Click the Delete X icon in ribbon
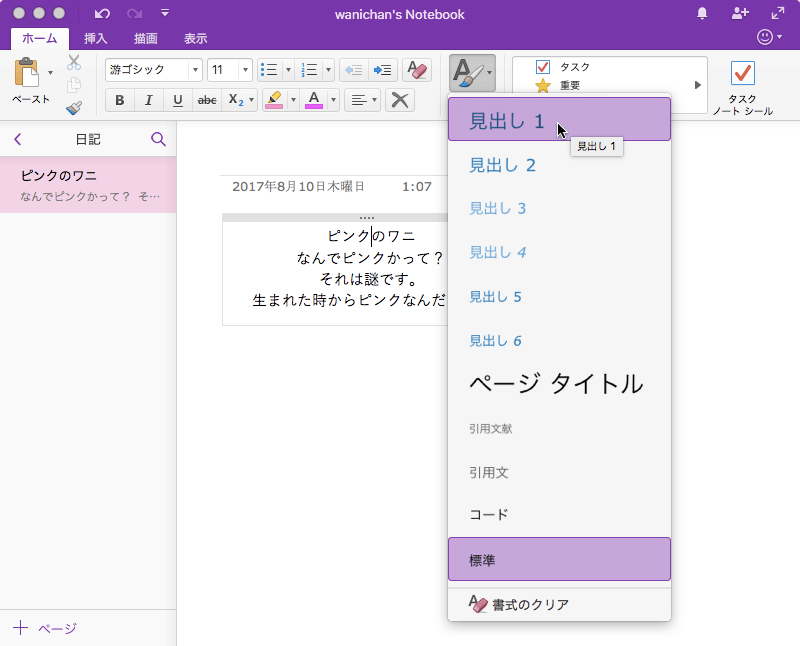The height and width of the screenshot is (646, 800). 400,100
